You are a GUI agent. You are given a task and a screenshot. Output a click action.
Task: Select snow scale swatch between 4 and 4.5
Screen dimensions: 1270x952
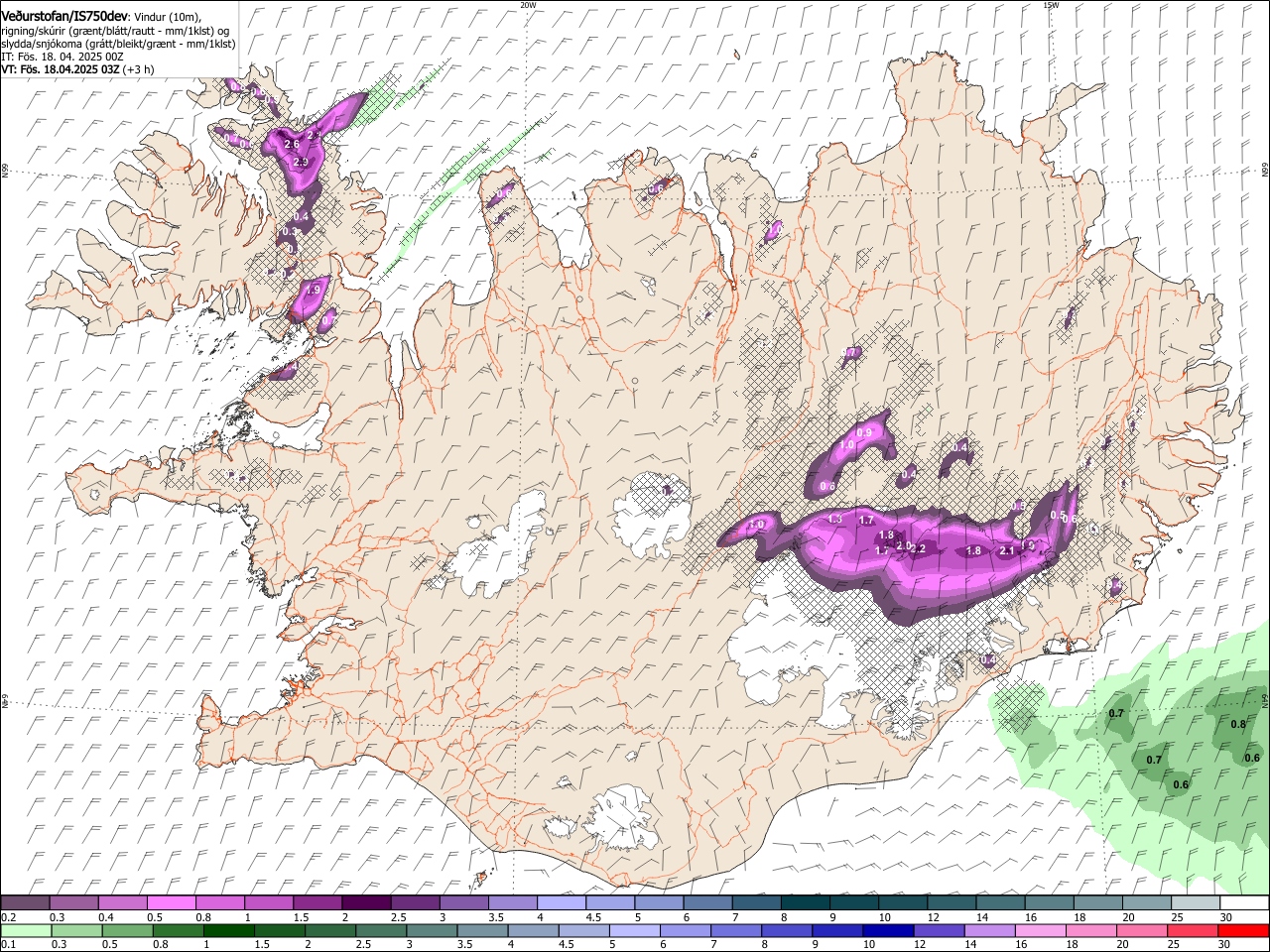[562, 903]
